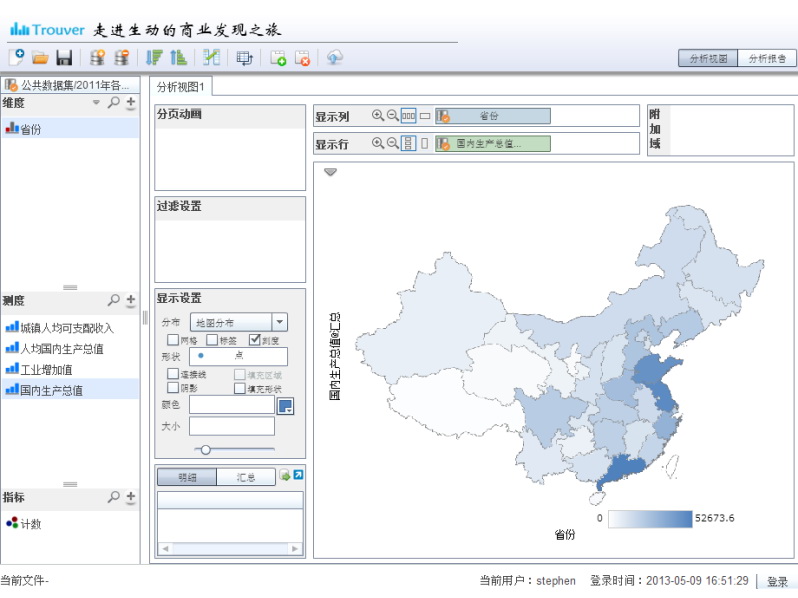Select single-column layout toggle in 显示列
The height and width of the screenshot is (598, 798).
click(425, 116)
